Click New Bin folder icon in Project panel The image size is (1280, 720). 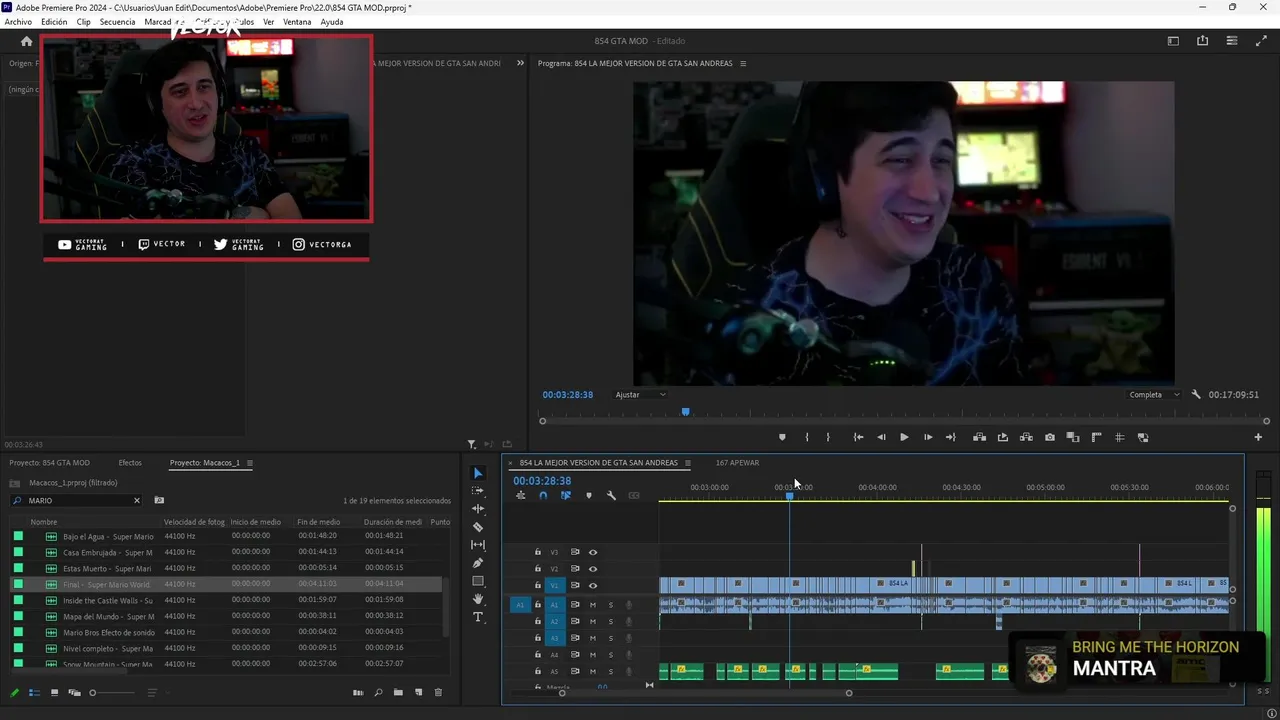point(398,692)
